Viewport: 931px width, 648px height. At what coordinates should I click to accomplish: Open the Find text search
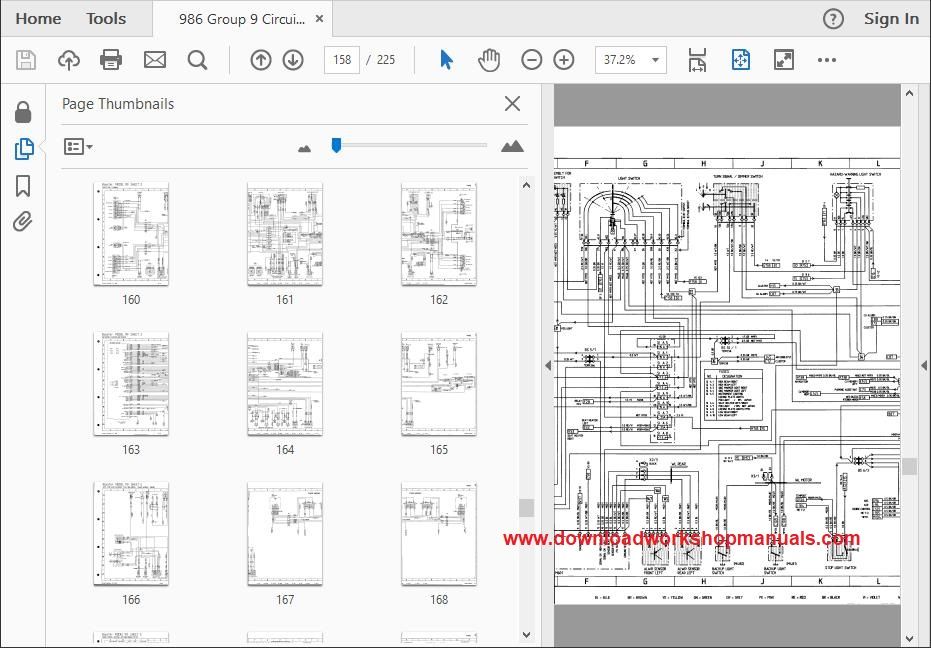click(197, 60)
